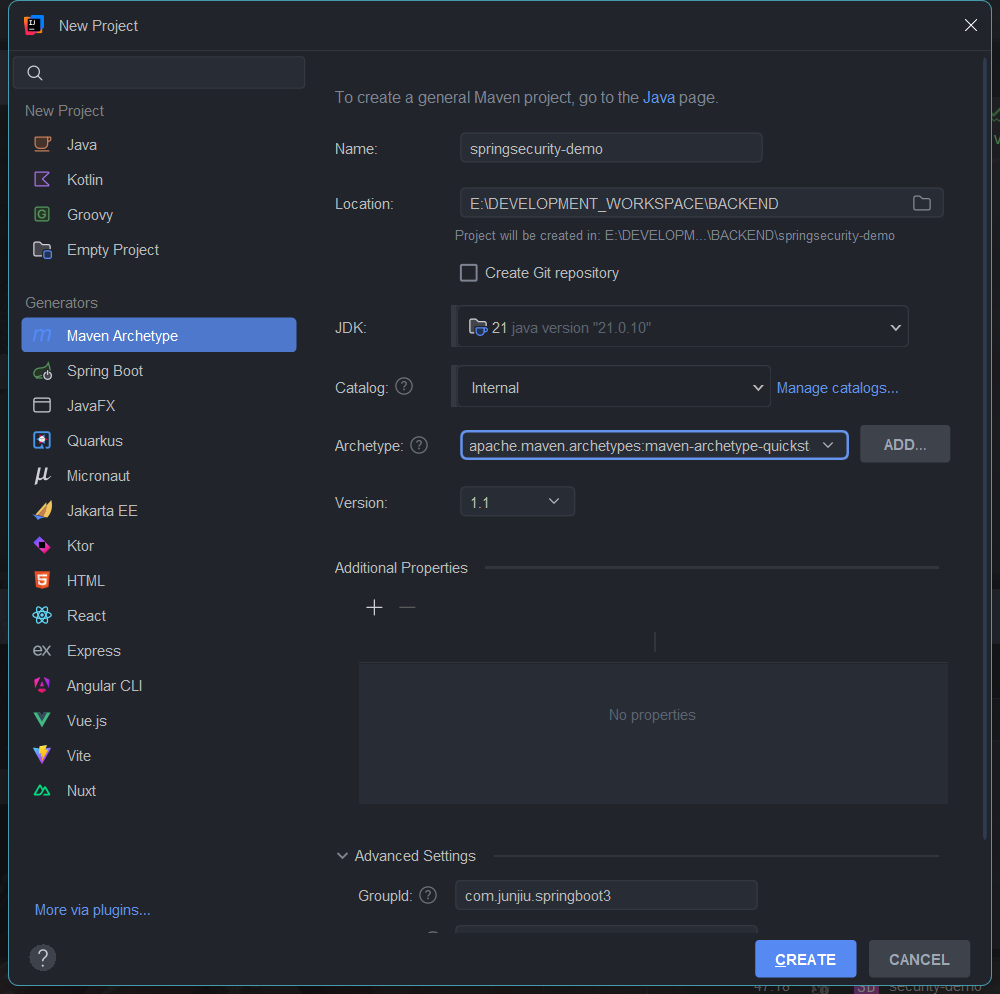Click the Spring Boot leaf icon
This screenshot has height=994, width=1000.
42,370
